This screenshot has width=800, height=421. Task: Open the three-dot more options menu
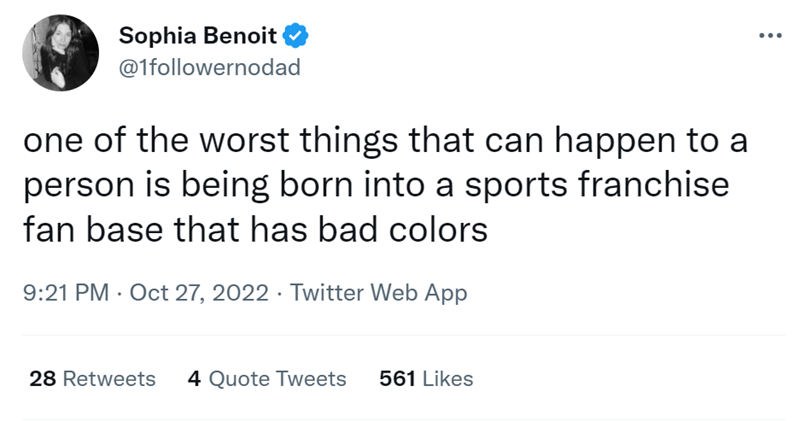click(767, 37)
